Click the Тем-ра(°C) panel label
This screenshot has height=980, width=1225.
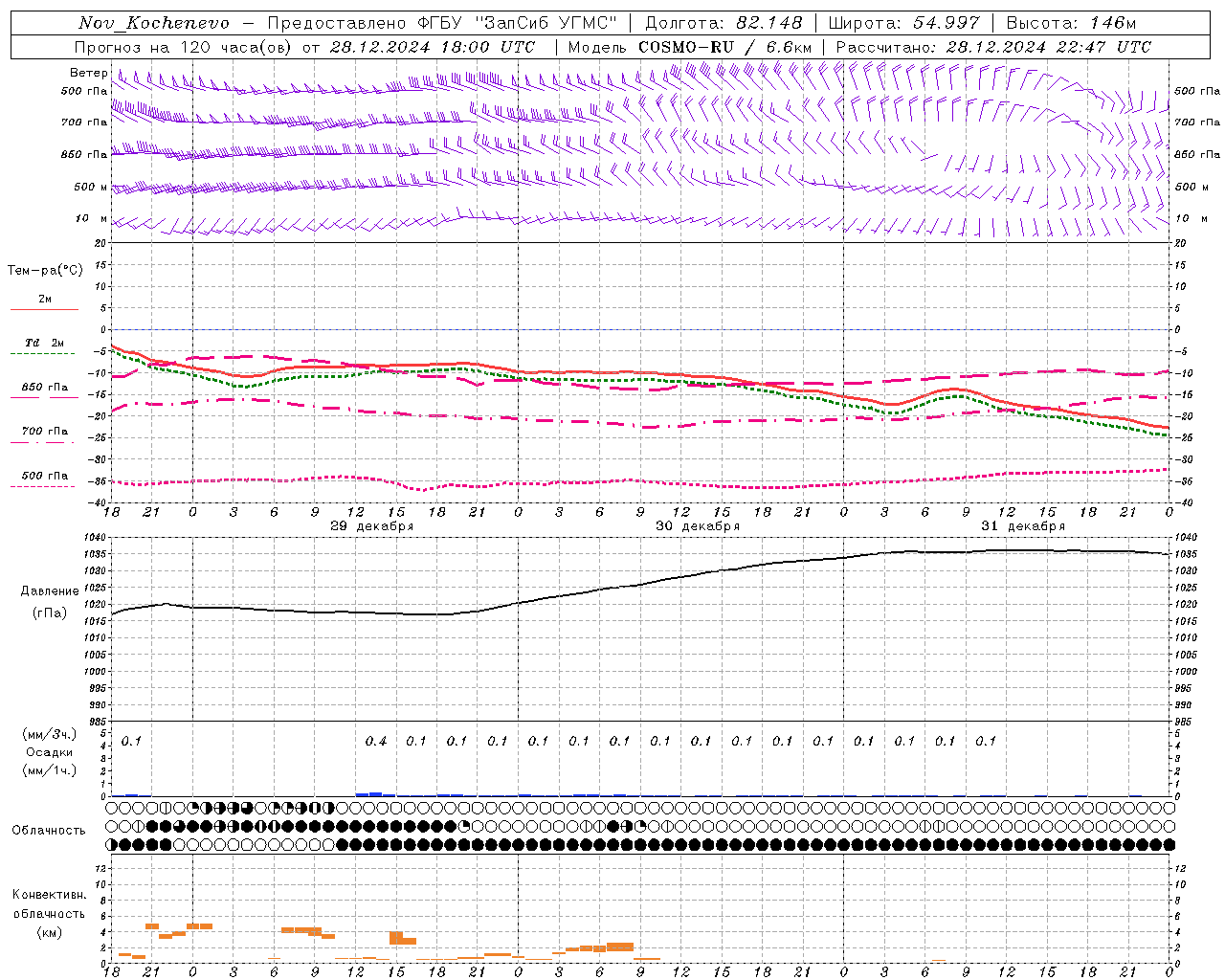(45, 271)
